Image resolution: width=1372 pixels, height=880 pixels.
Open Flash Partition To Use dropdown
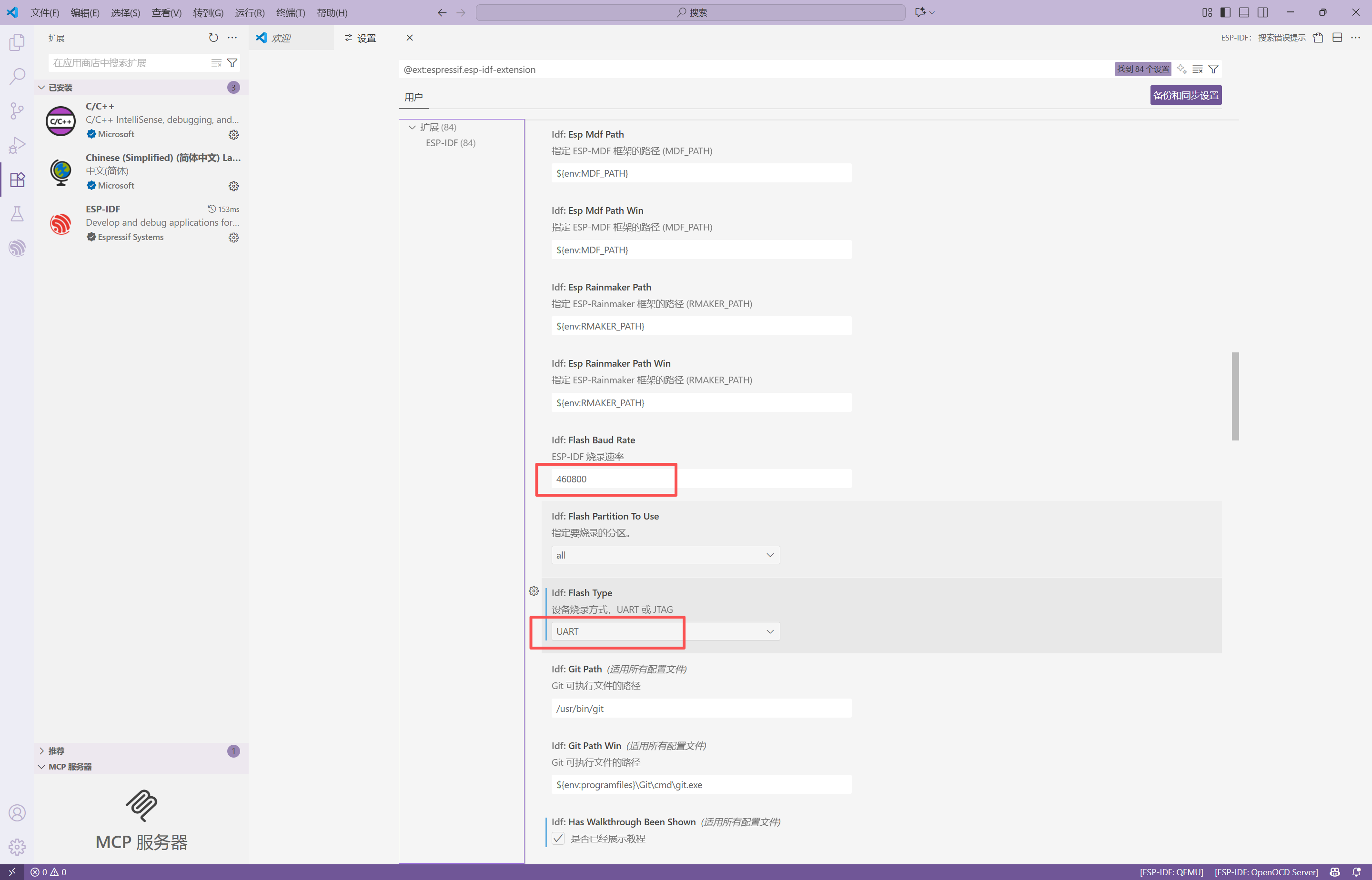pos(665,555)
